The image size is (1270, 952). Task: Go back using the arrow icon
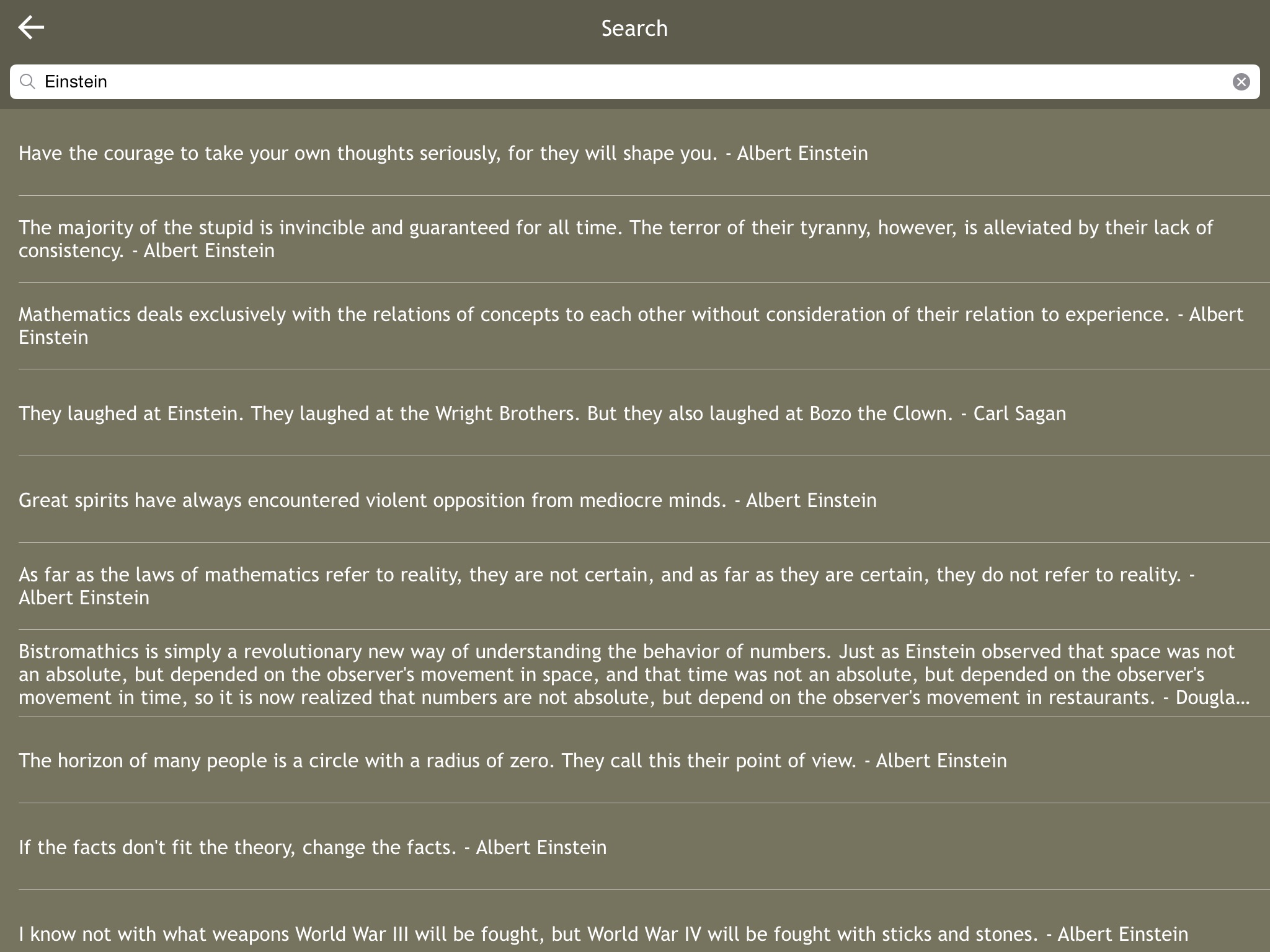pyautogui.click(x=31, y=27)
